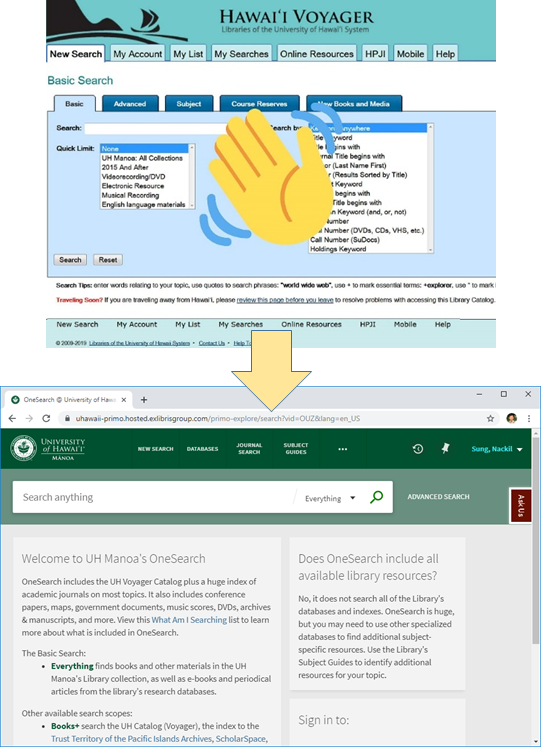Viewport: 544px width, 747px height.
Task: Open review this page before you leave link
Action: point(285,300)
